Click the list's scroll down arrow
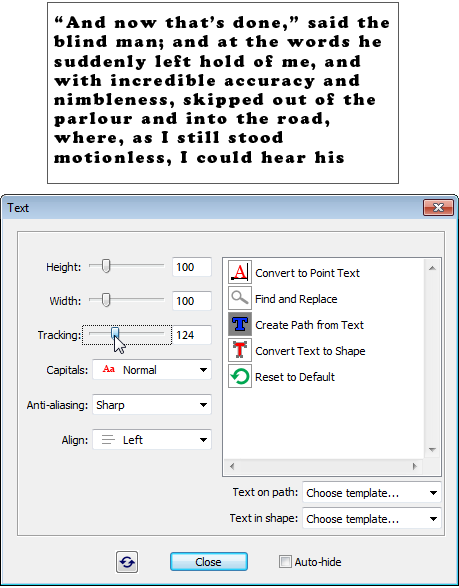Viewport: 459px width, 588px height. [432, 449]
